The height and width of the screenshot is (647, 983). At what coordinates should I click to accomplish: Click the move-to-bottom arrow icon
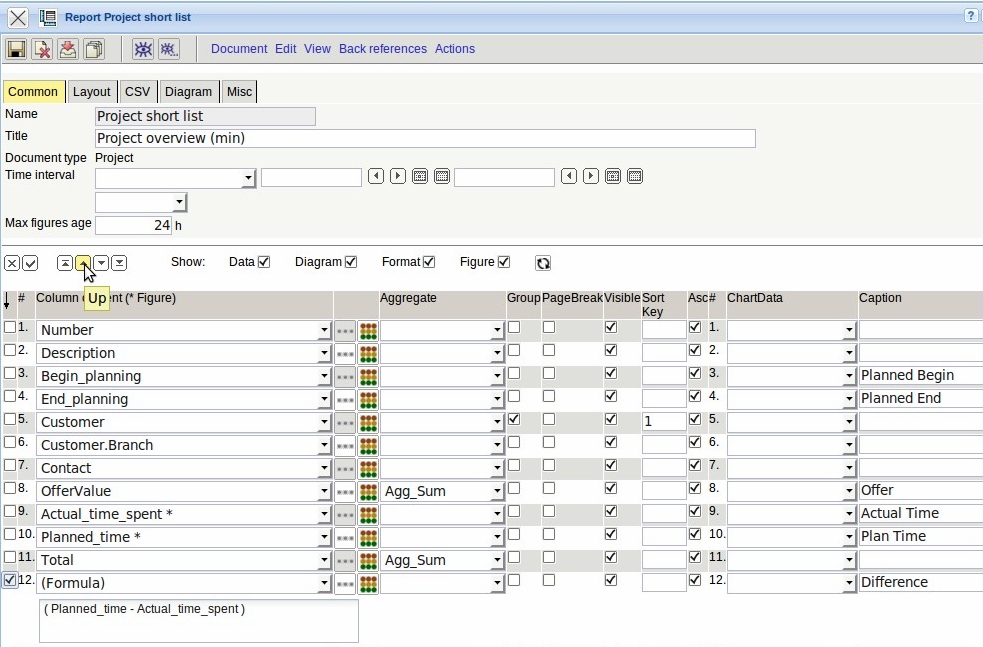pyautogui.click(x=119, y=263)
